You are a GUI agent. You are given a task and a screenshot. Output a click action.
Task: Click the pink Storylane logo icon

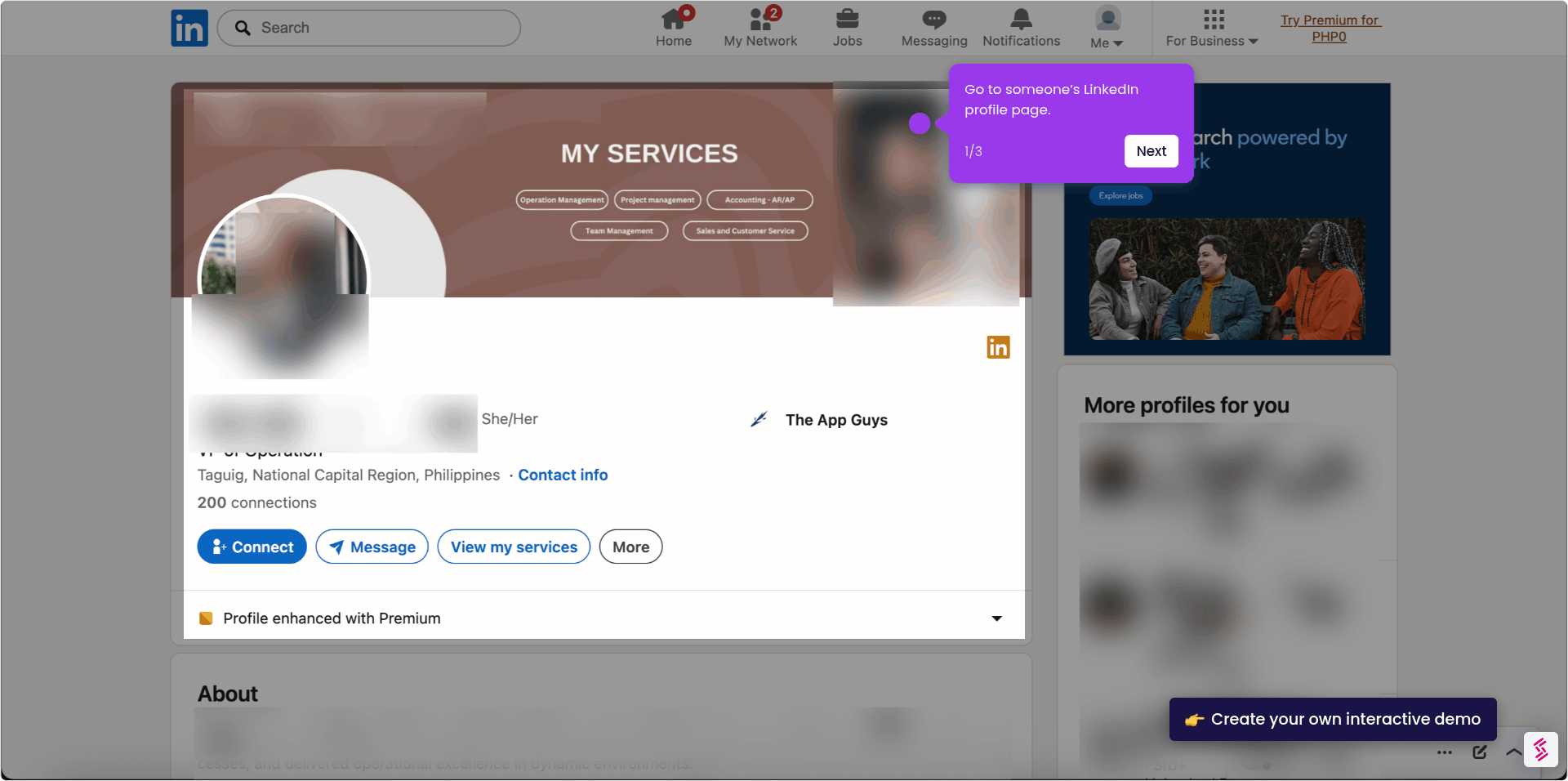(x=1540, y=750)
